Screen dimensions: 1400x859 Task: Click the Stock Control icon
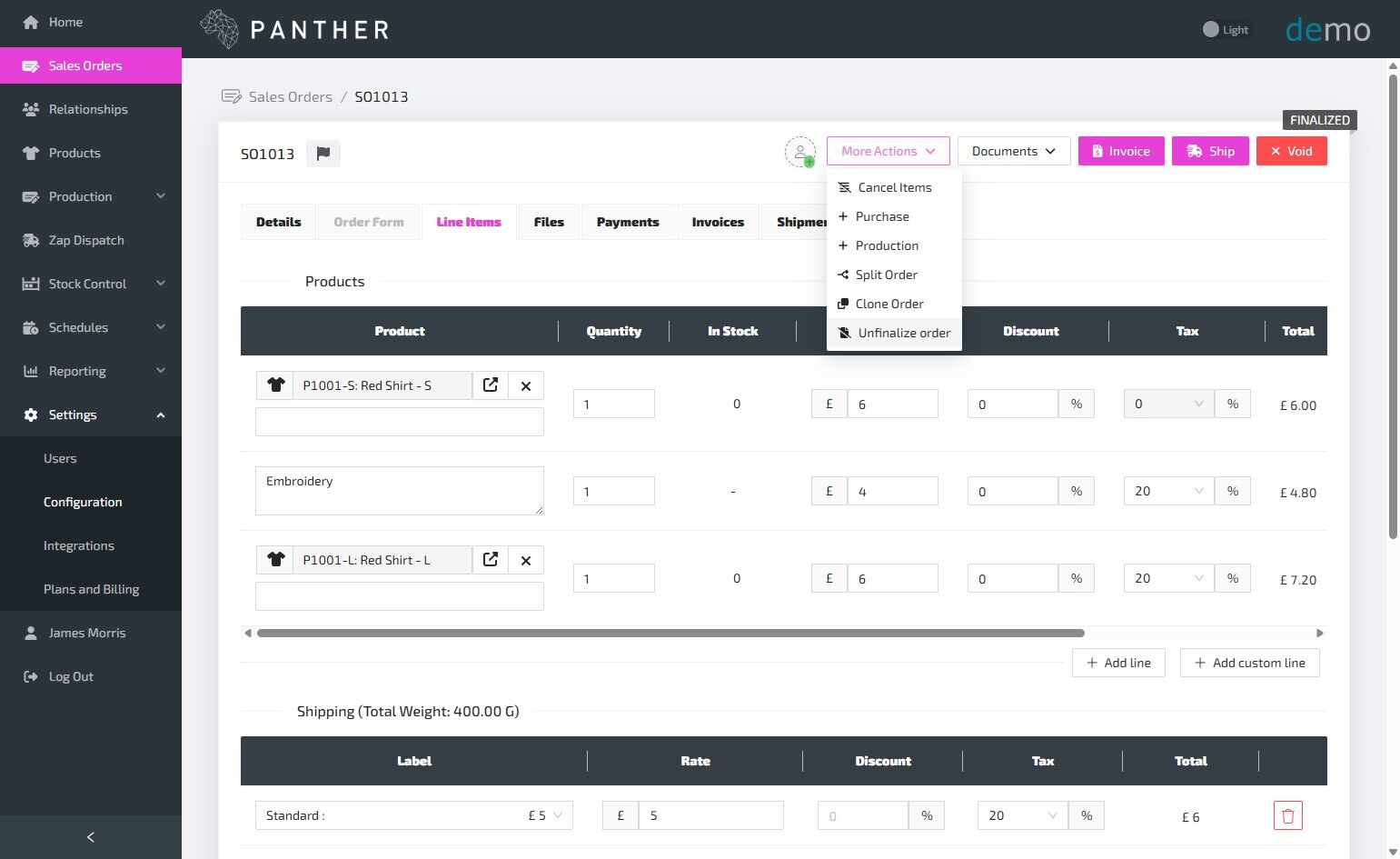pos(31,284)
